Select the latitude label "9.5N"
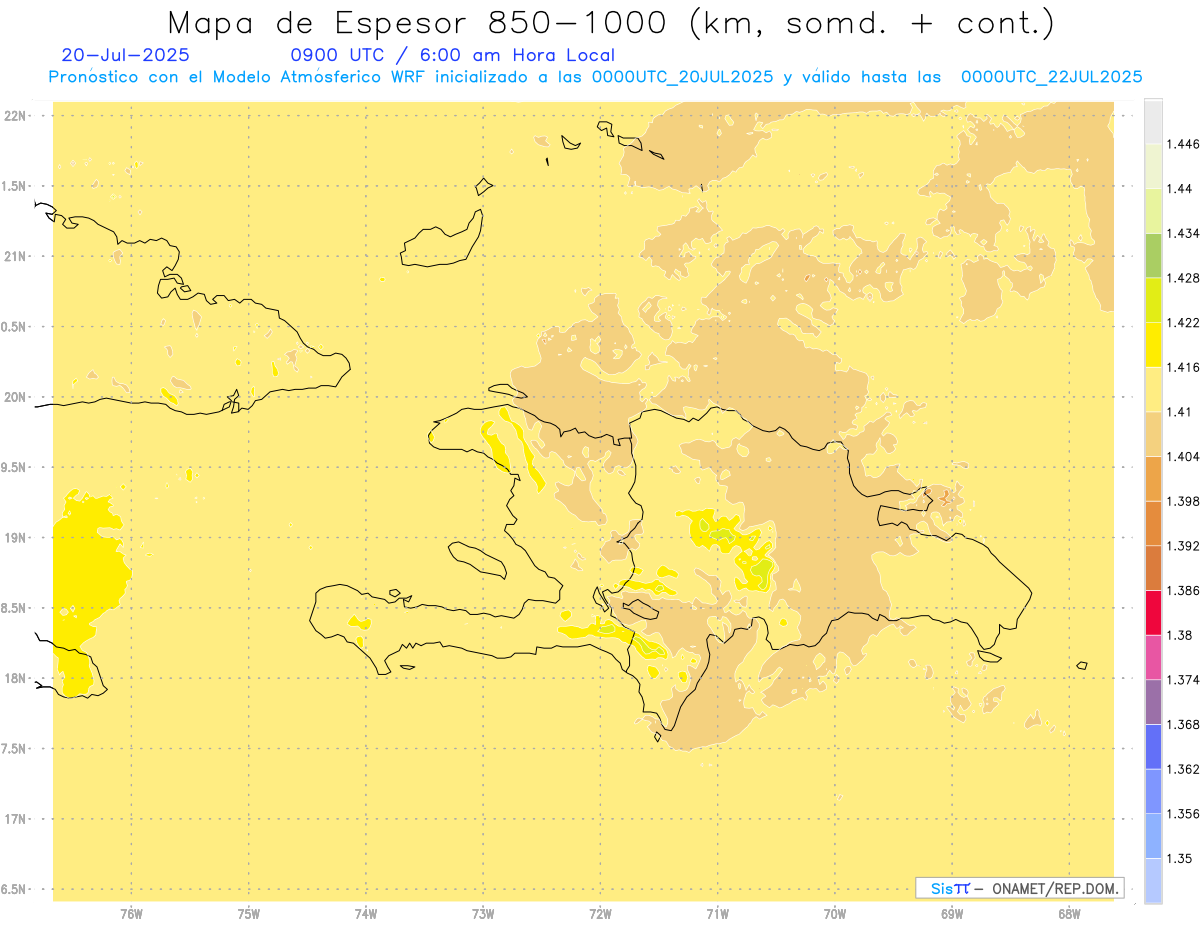 point(14,467)
